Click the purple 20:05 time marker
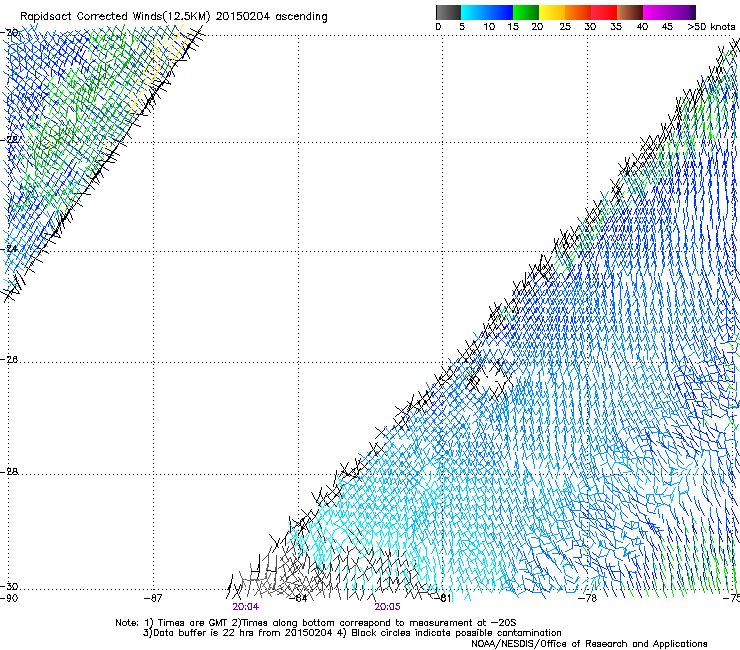The height and width of the screenshot is (650, 740). point(387,607)
